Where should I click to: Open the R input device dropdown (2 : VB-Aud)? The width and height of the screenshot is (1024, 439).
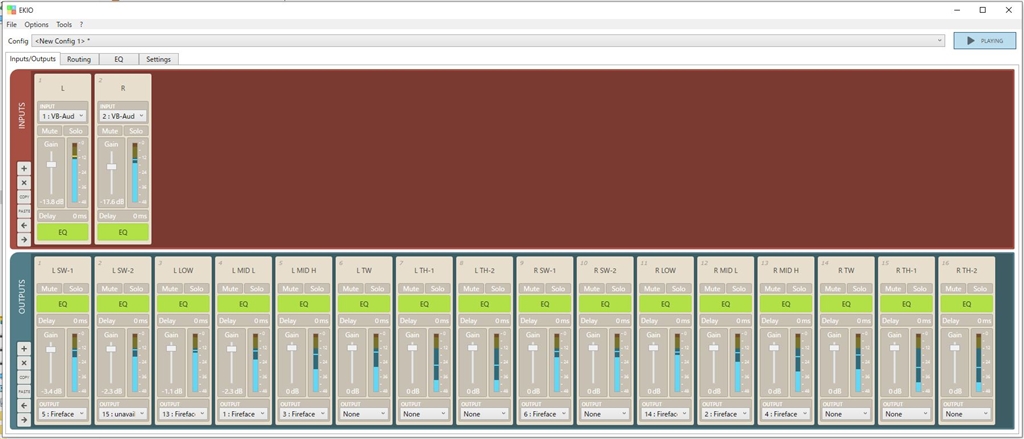122,116
